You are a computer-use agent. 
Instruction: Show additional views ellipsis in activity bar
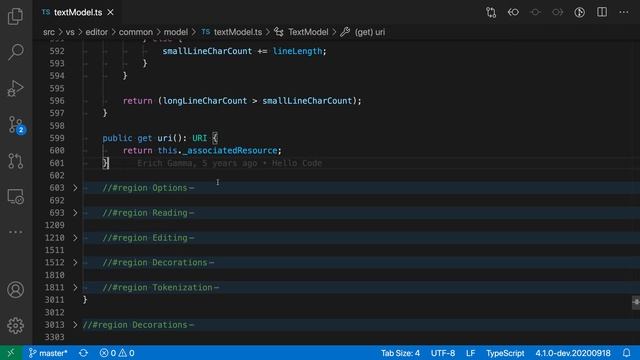point(16,232)
